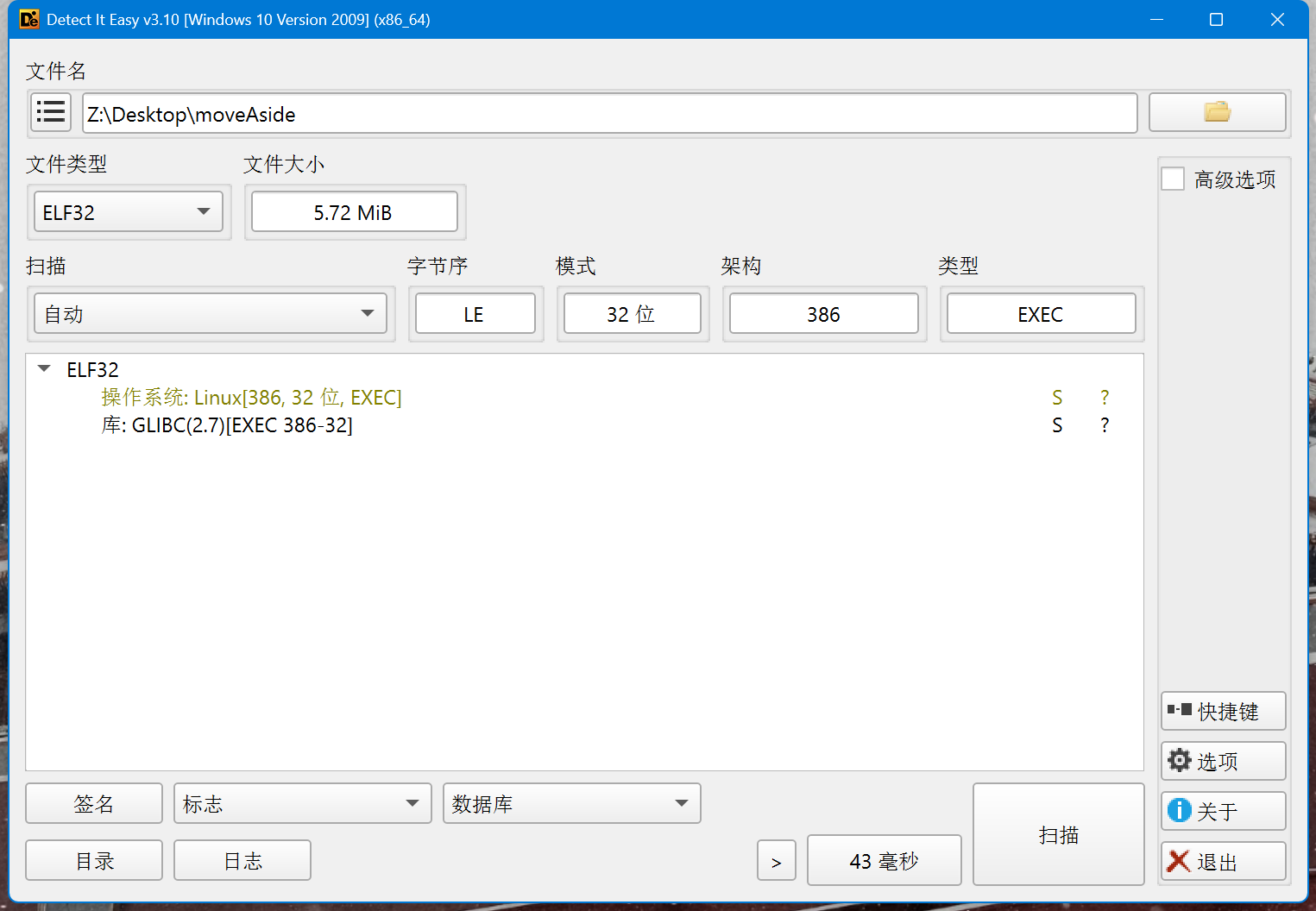Viewport: 1316px width, 911px height.
Task: Collapse the ELF32 tree node
Action: pyautogui.click(x=44, y=369)
